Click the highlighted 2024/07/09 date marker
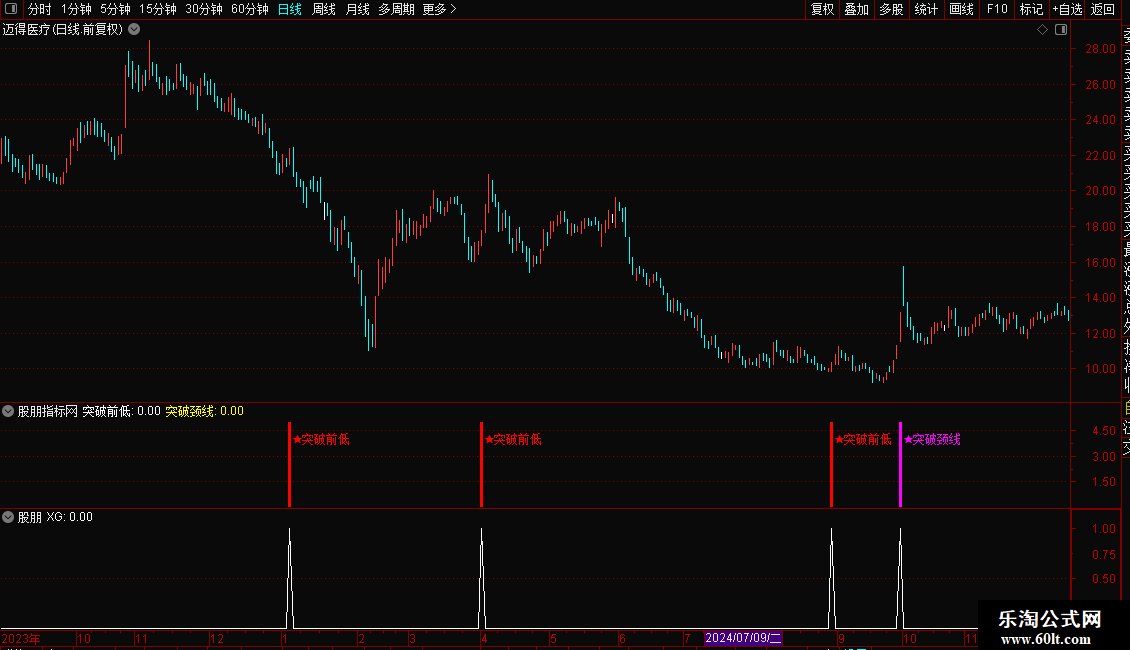1130x650 pixels. click(743, 638)
